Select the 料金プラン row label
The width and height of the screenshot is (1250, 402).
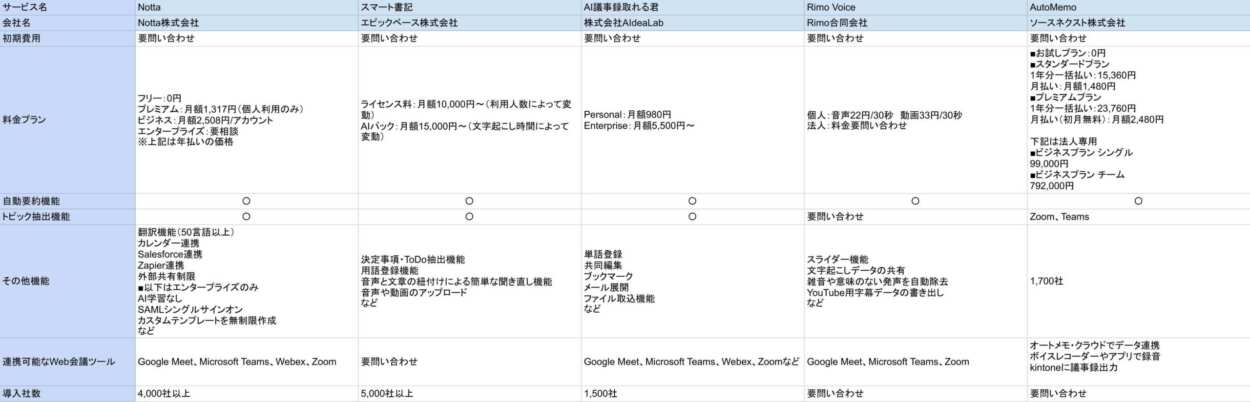(25, 119)
